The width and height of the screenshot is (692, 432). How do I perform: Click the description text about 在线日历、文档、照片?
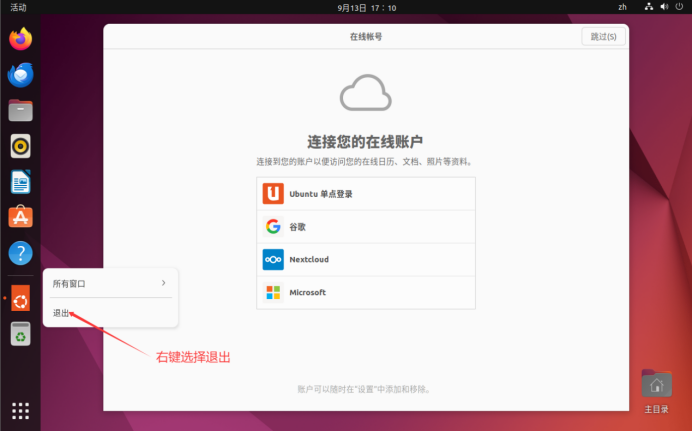tap(365, 162)
